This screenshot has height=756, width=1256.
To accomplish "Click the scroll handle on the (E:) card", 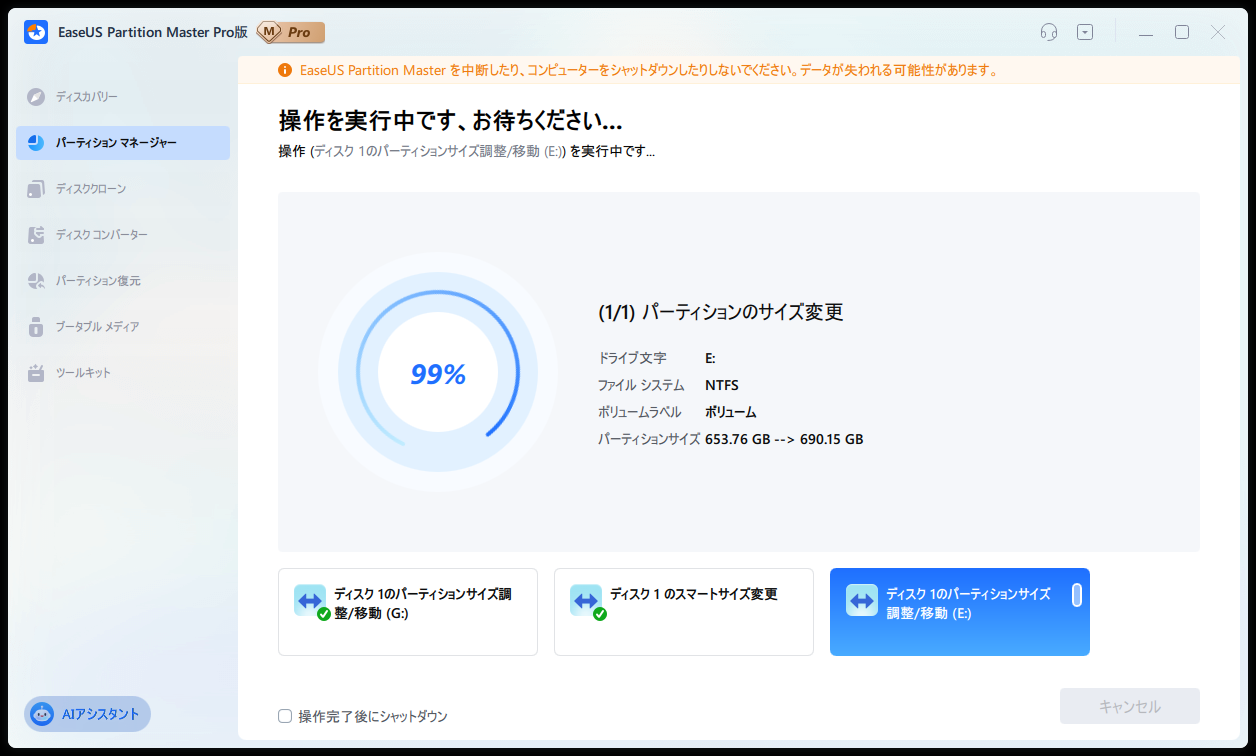I will [x=1077, y=595].
